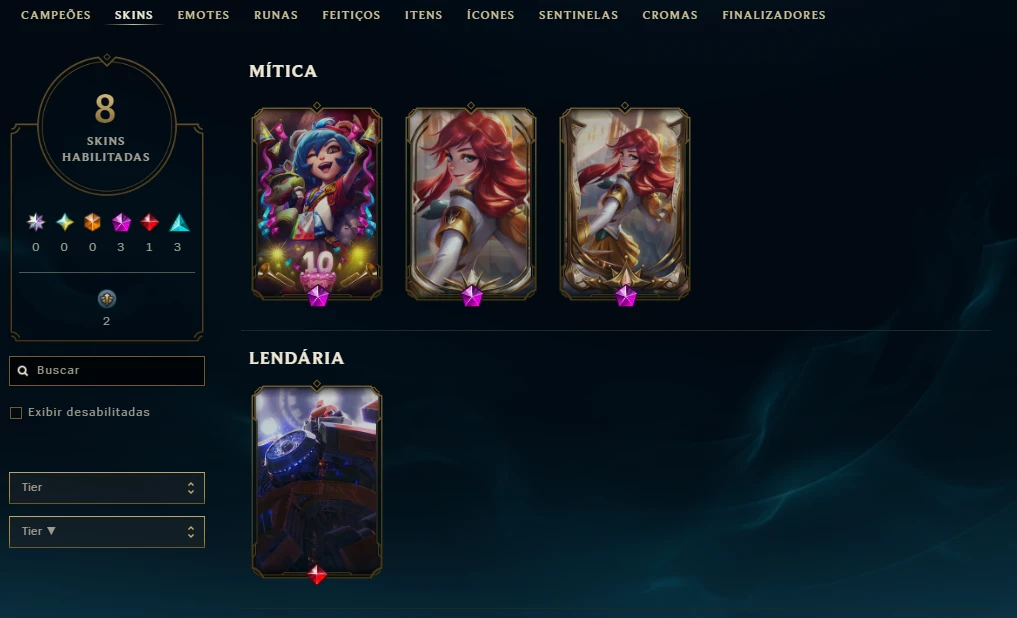Enable the Exibir desabilitadas checkbox

[x=16, y=412]
